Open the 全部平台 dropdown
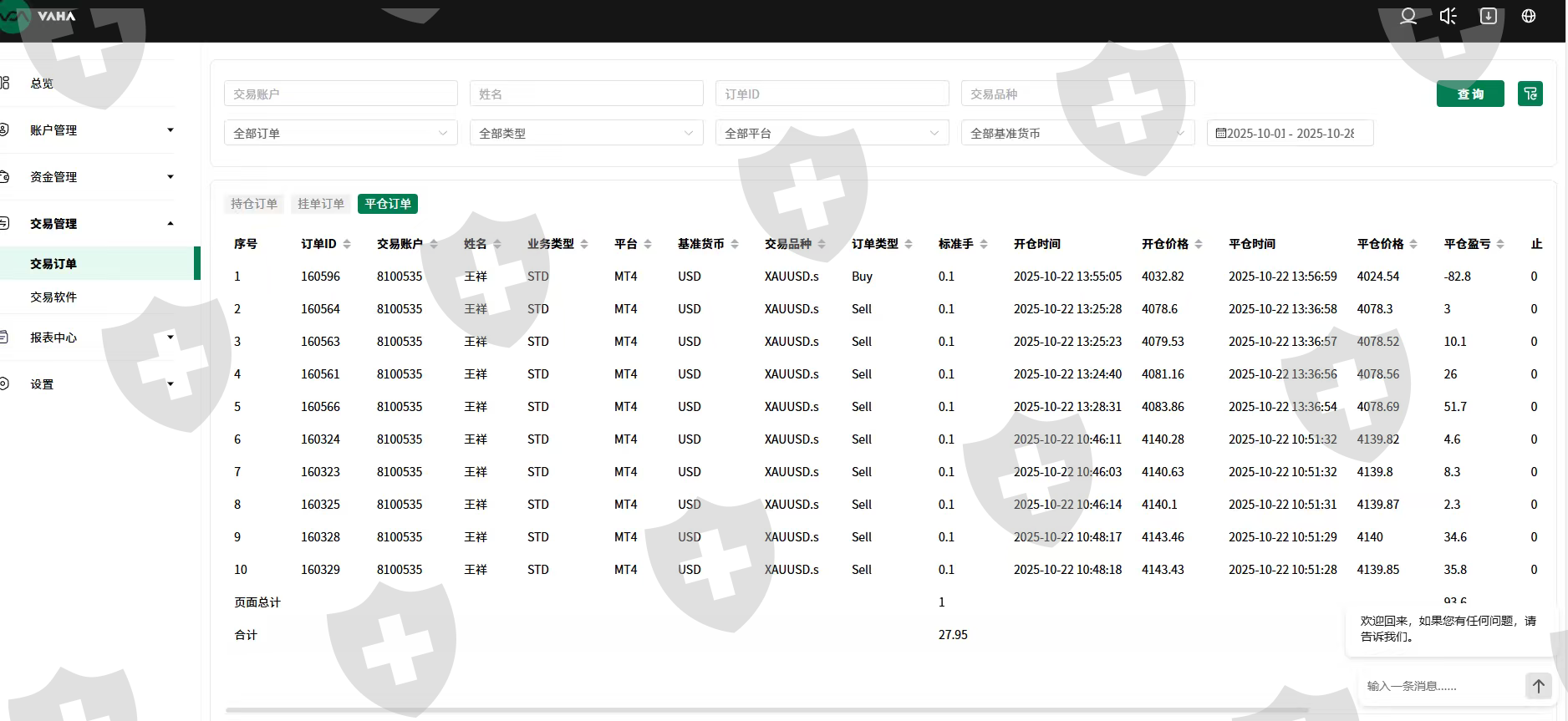Image resolution: width=1568 pixels, height=721 pixels. pyautogui.click(x=832, y=133)
